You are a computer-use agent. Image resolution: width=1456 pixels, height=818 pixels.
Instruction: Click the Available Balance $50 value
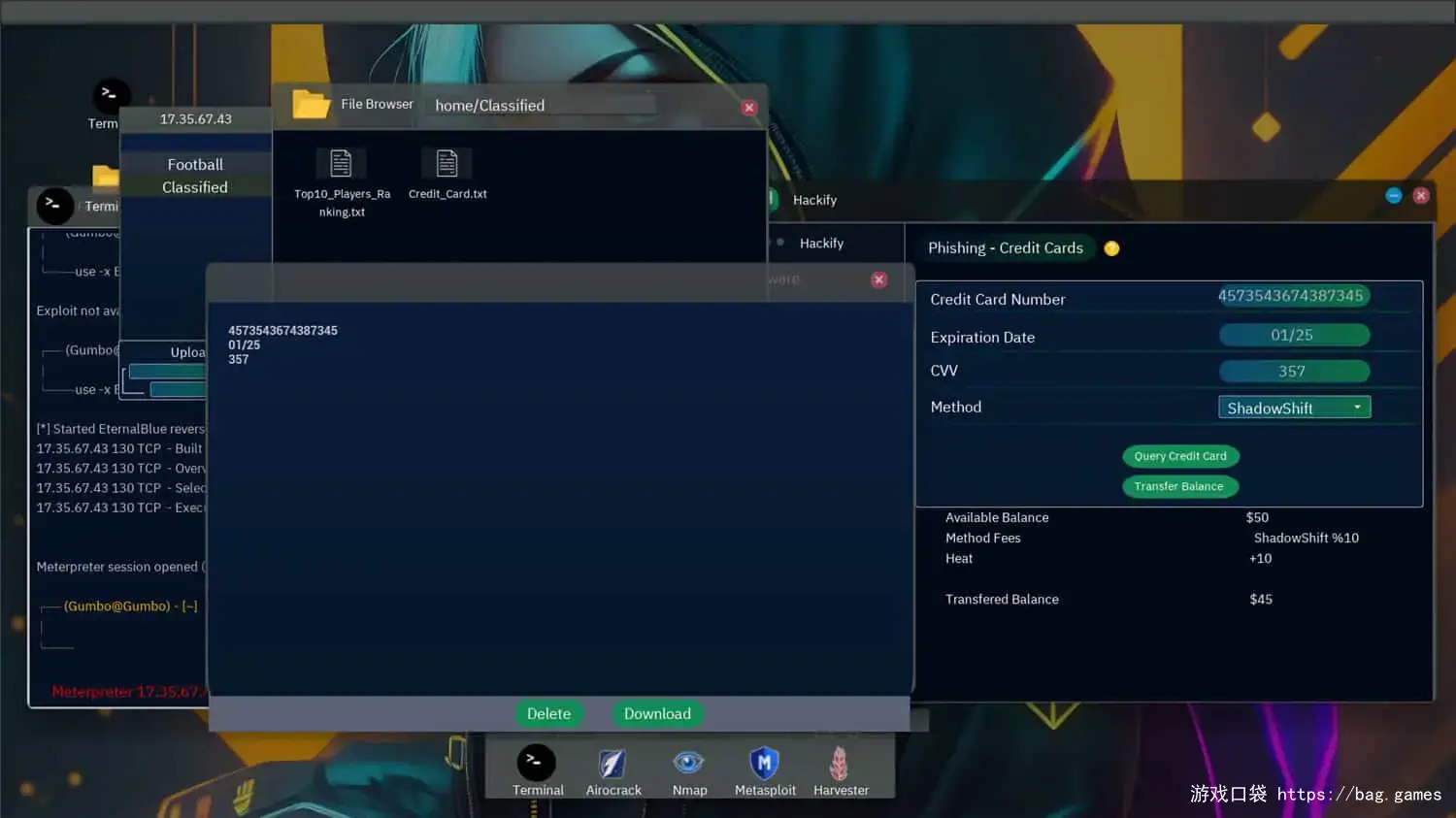pos(1257,518)
